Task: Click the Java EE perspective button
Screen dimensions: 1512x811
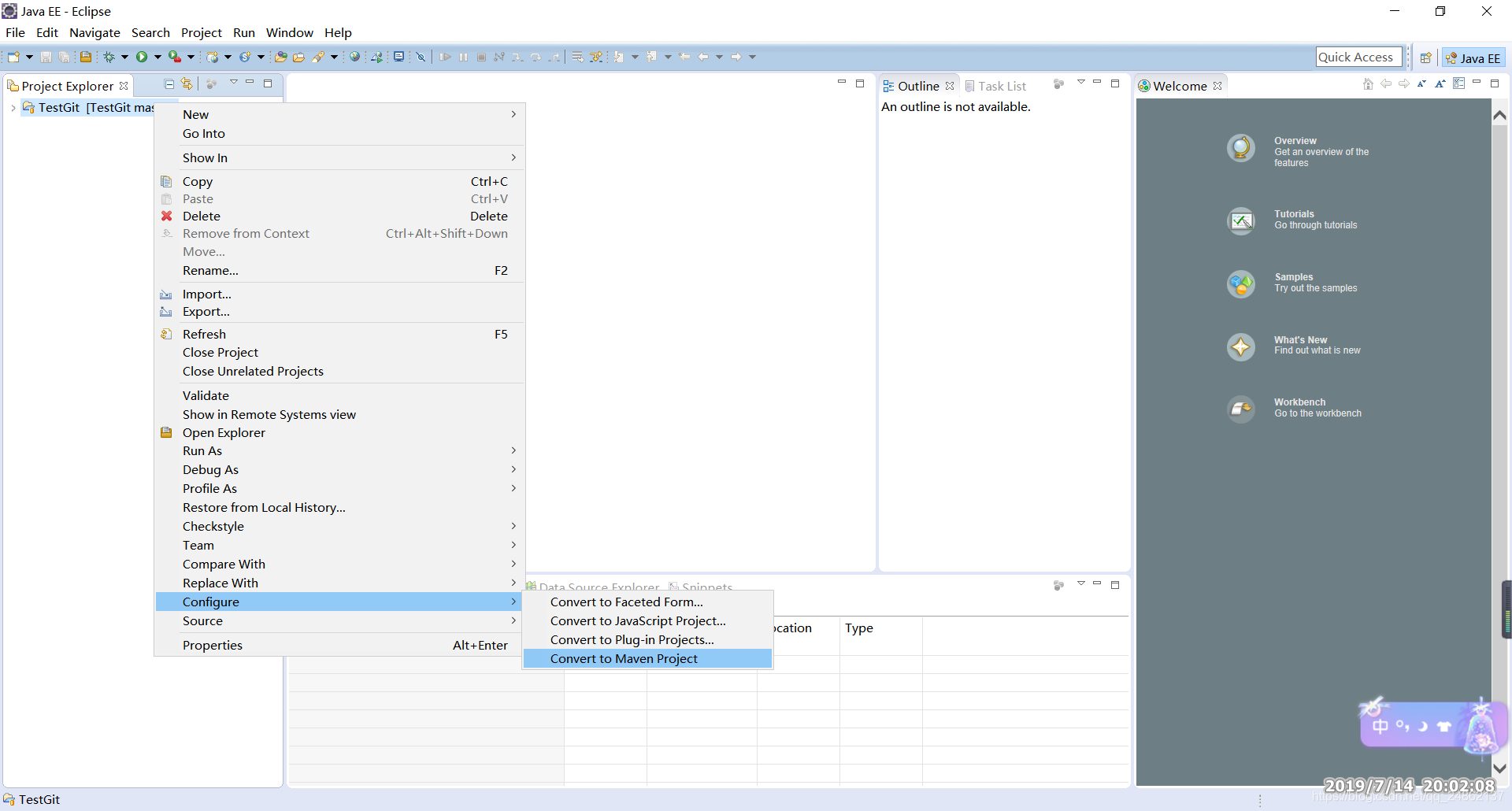Action: [1473, 57]
